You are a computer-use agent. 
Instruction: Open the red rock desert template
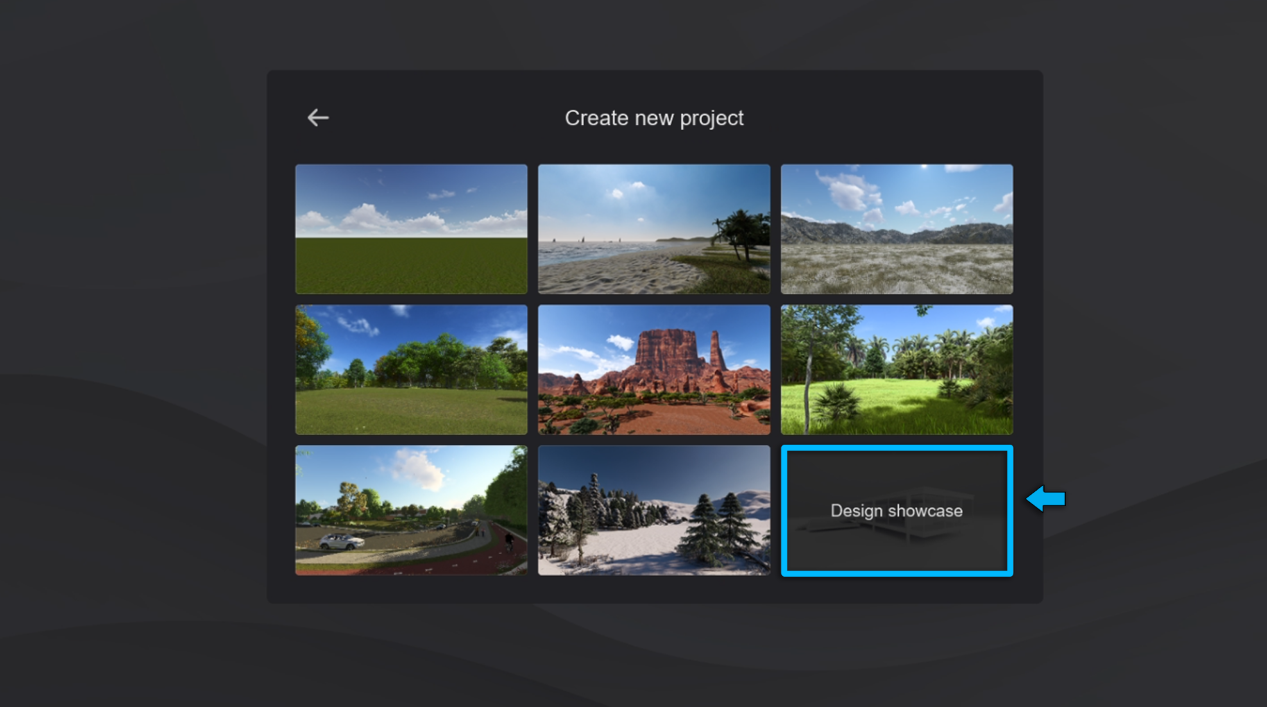[654, 370]
